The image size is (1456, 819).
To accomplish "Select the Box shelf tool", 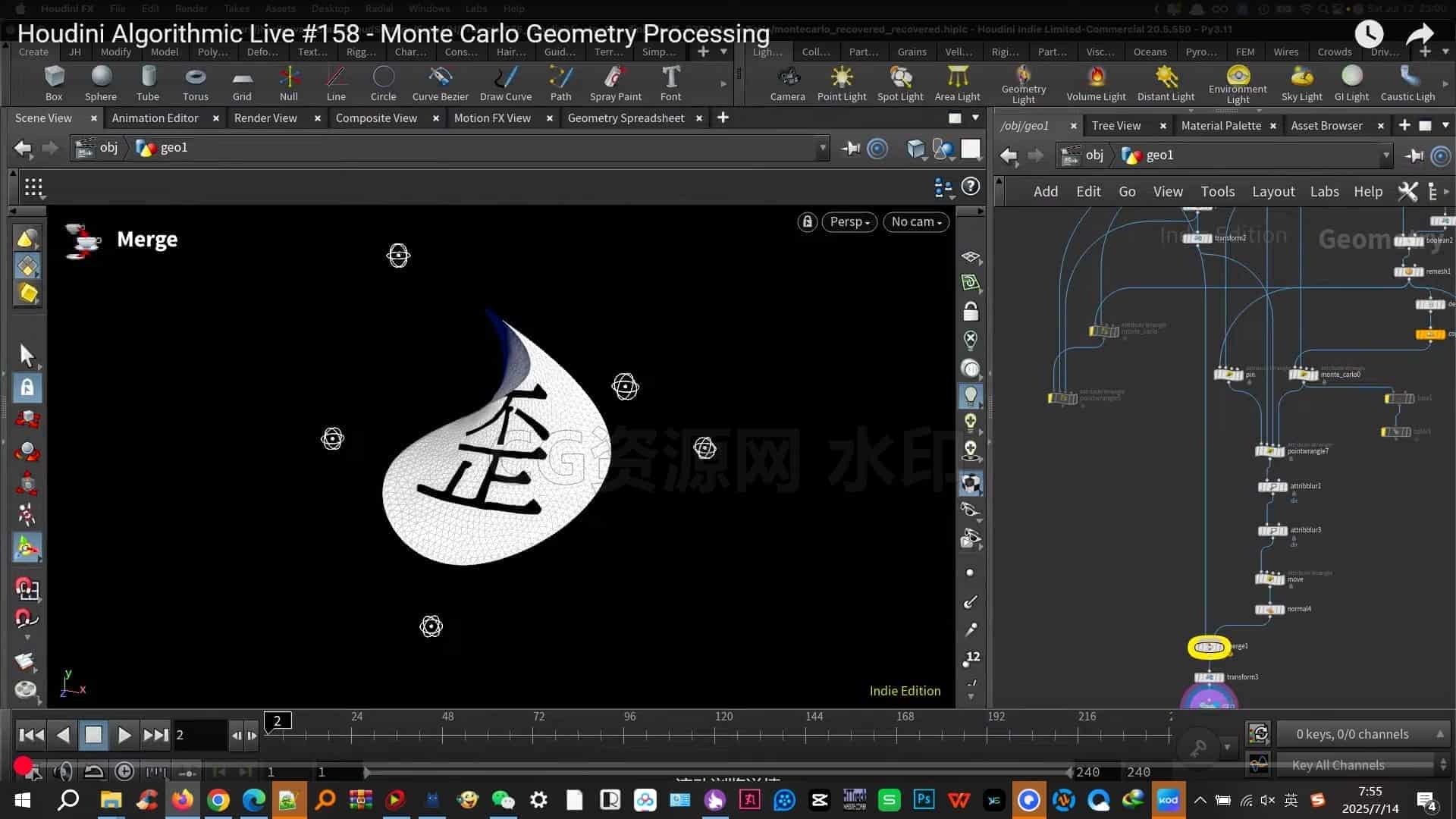I will [54, 83].
